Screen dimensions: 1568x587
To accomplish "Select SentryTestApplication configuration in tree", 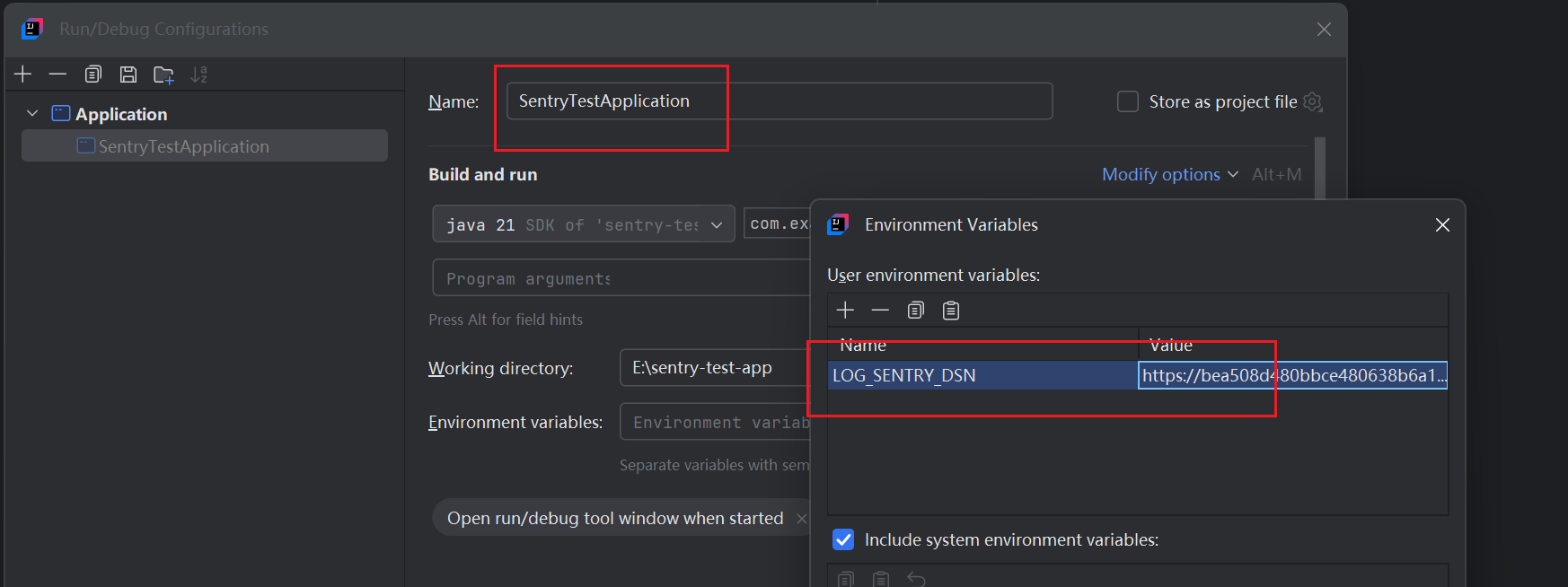I will coord(205,146).
